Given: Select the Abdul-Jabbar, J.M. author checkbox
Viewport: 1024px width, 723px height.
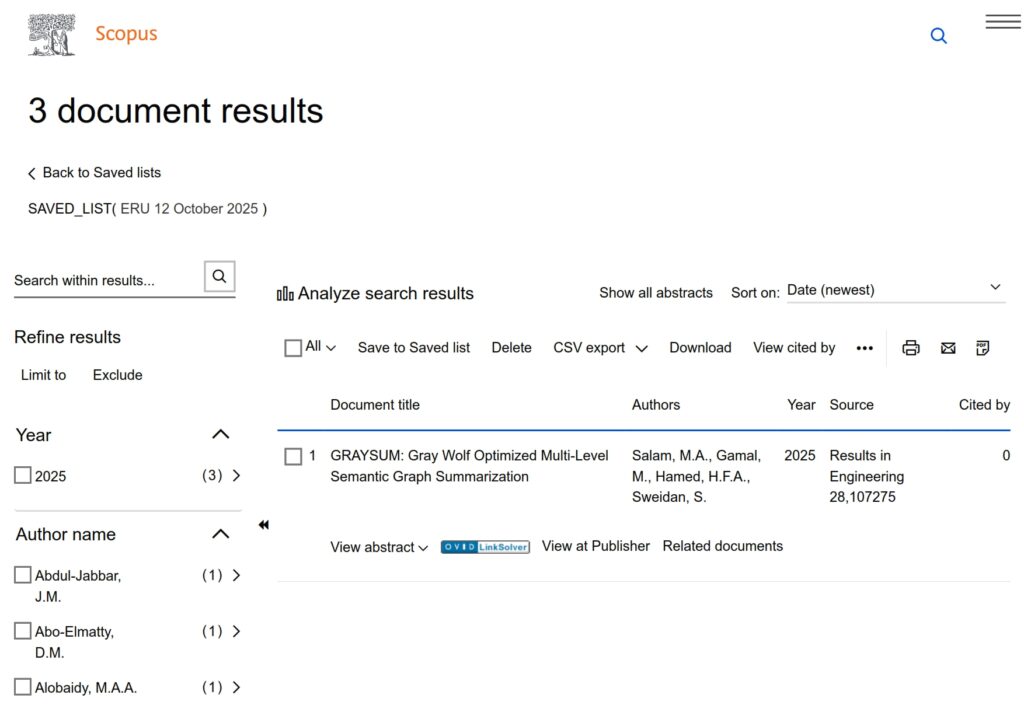Looking at the screenshot, I should 23,575.
